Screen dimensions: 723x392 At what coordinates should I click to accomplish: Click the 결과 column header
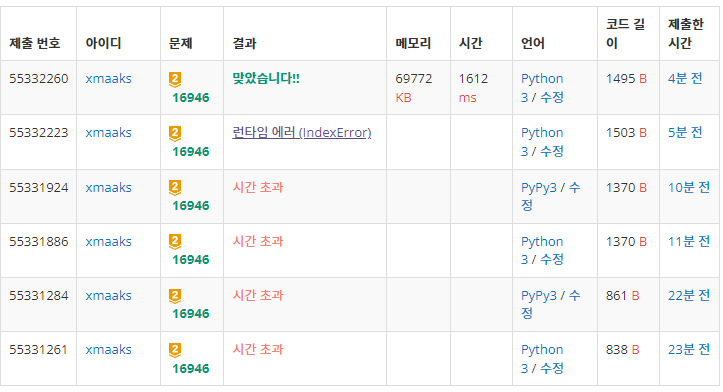[x=244, y=43]
